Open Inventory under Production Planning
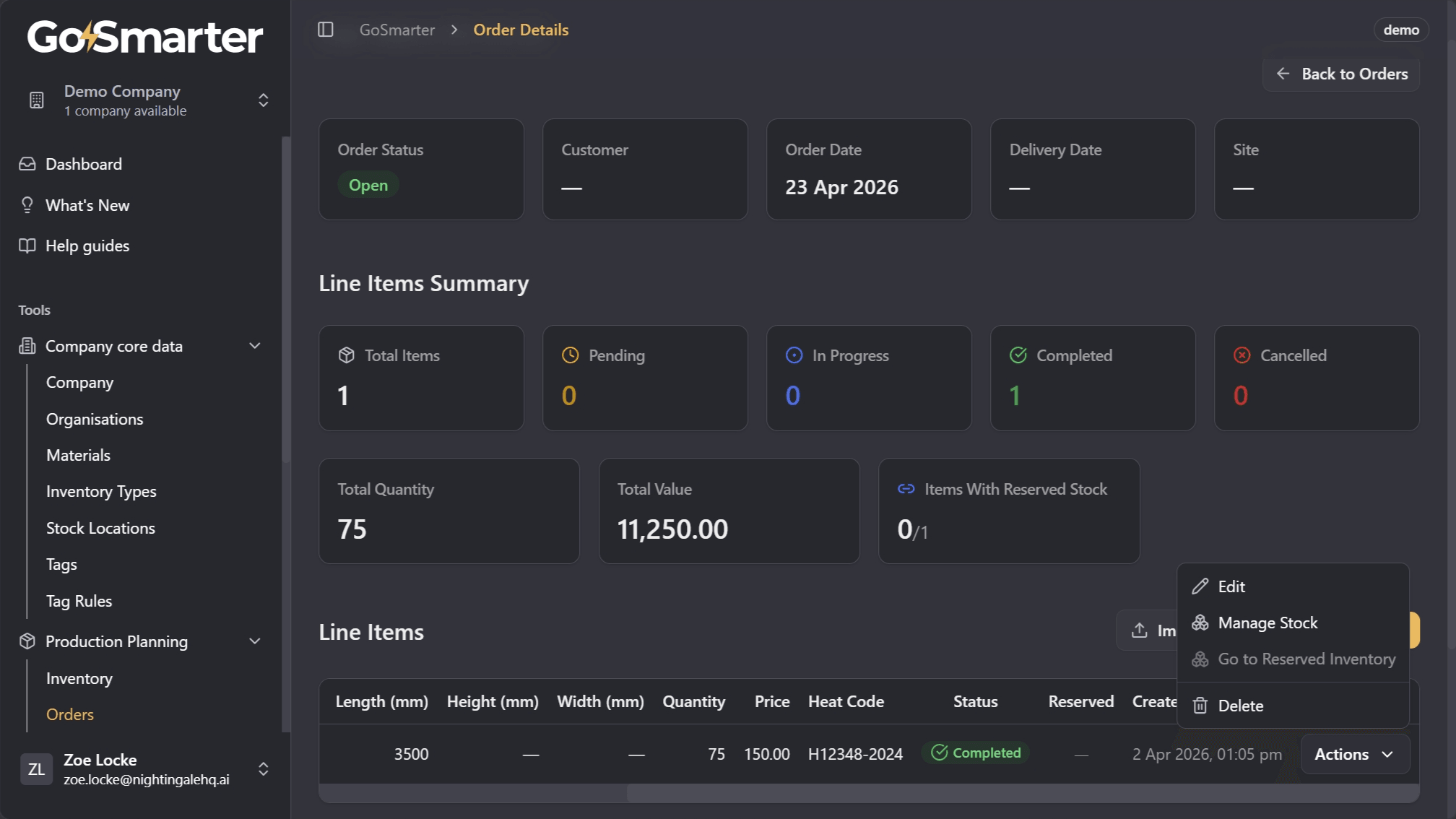Image resolution: width=1456 pixels, height=819 pixels. [x=79, y=678]
